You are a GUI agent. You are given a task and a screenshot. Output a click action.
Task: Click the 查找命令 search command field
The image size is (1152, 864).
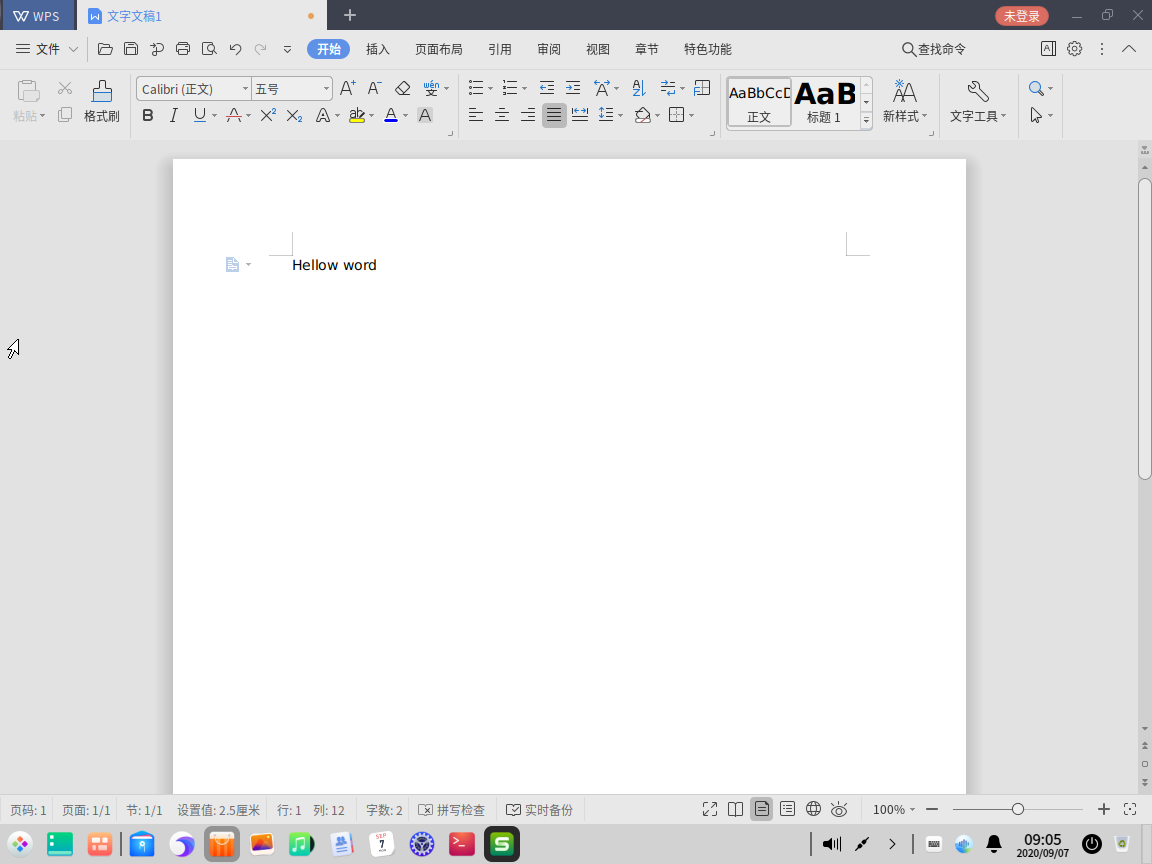[934, 49]
